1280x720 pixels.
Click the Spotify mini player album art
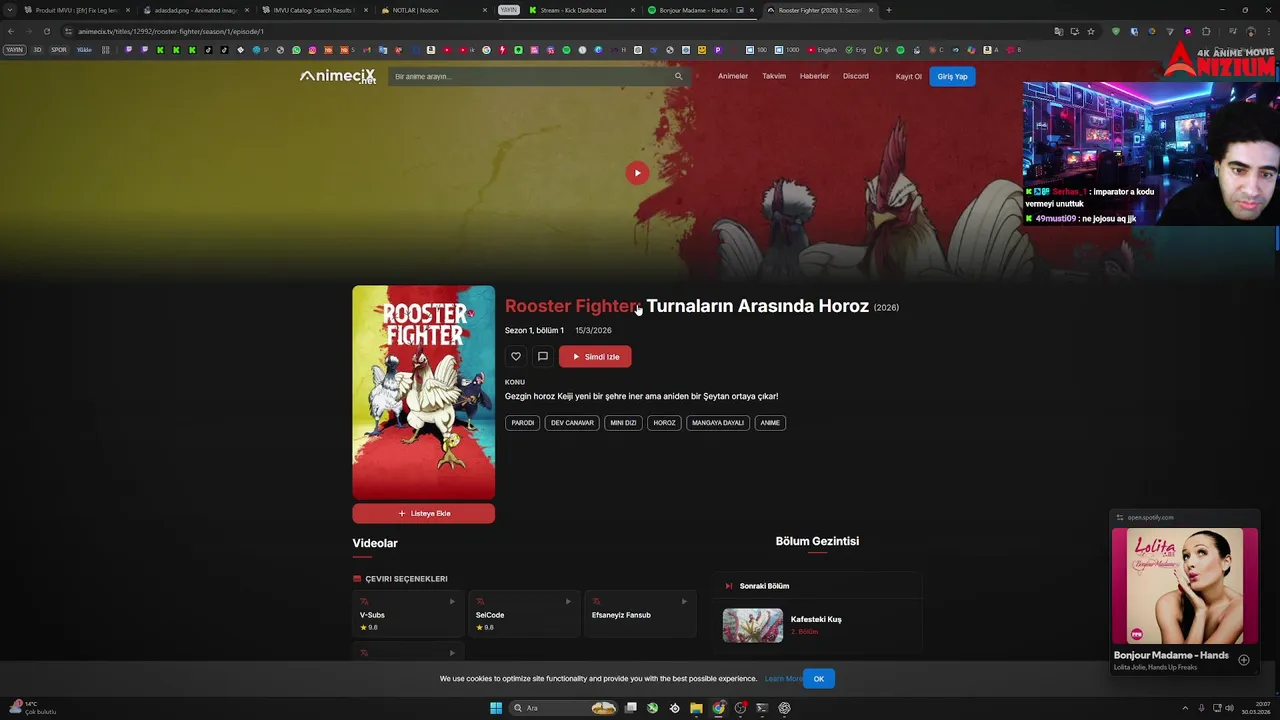click(1184, 586)
